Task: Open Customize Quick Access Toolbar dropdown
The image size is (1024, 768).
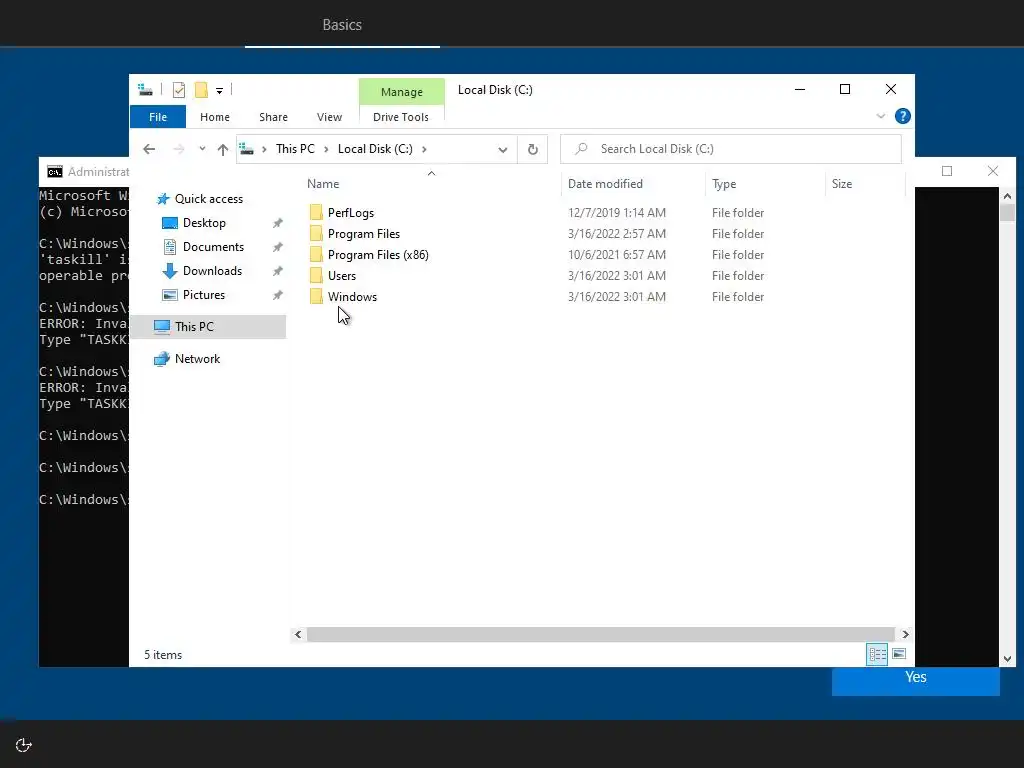Action: [219, 91]
